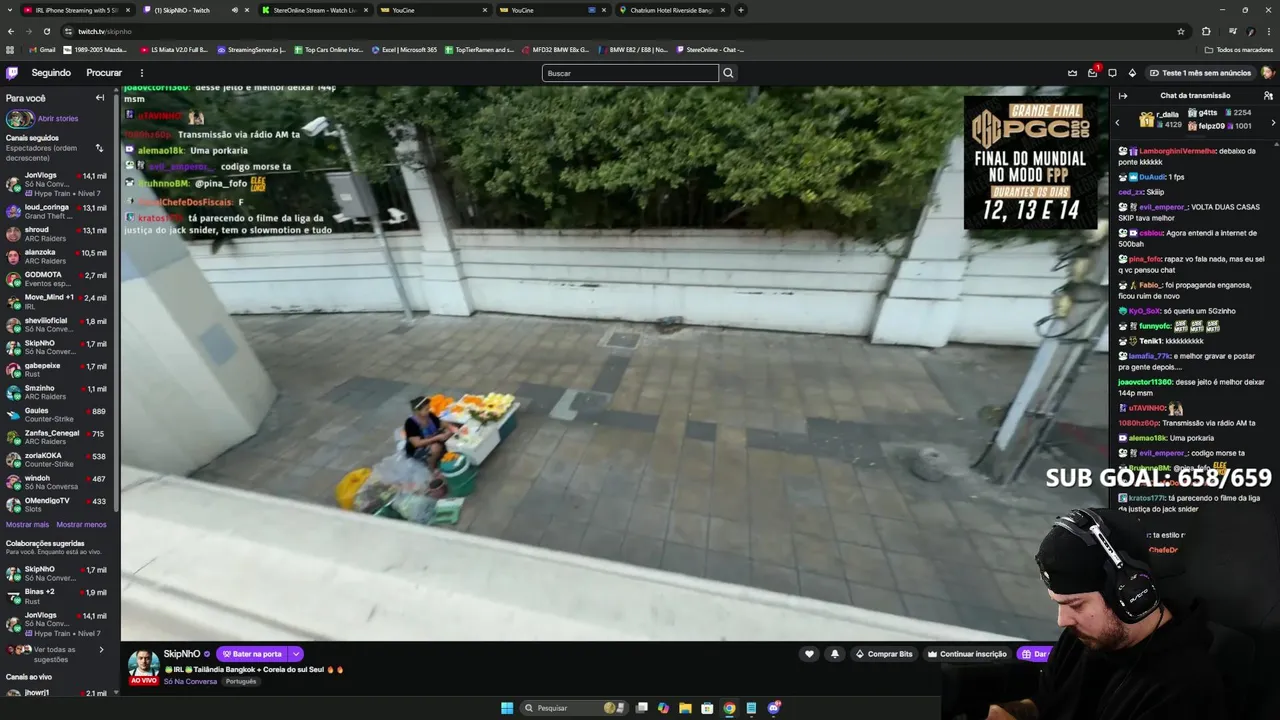This screenshot has height=720, width=1280.
Task: Click the Bater na porta button
Action: pyautogui.click(x=252, y=654)
